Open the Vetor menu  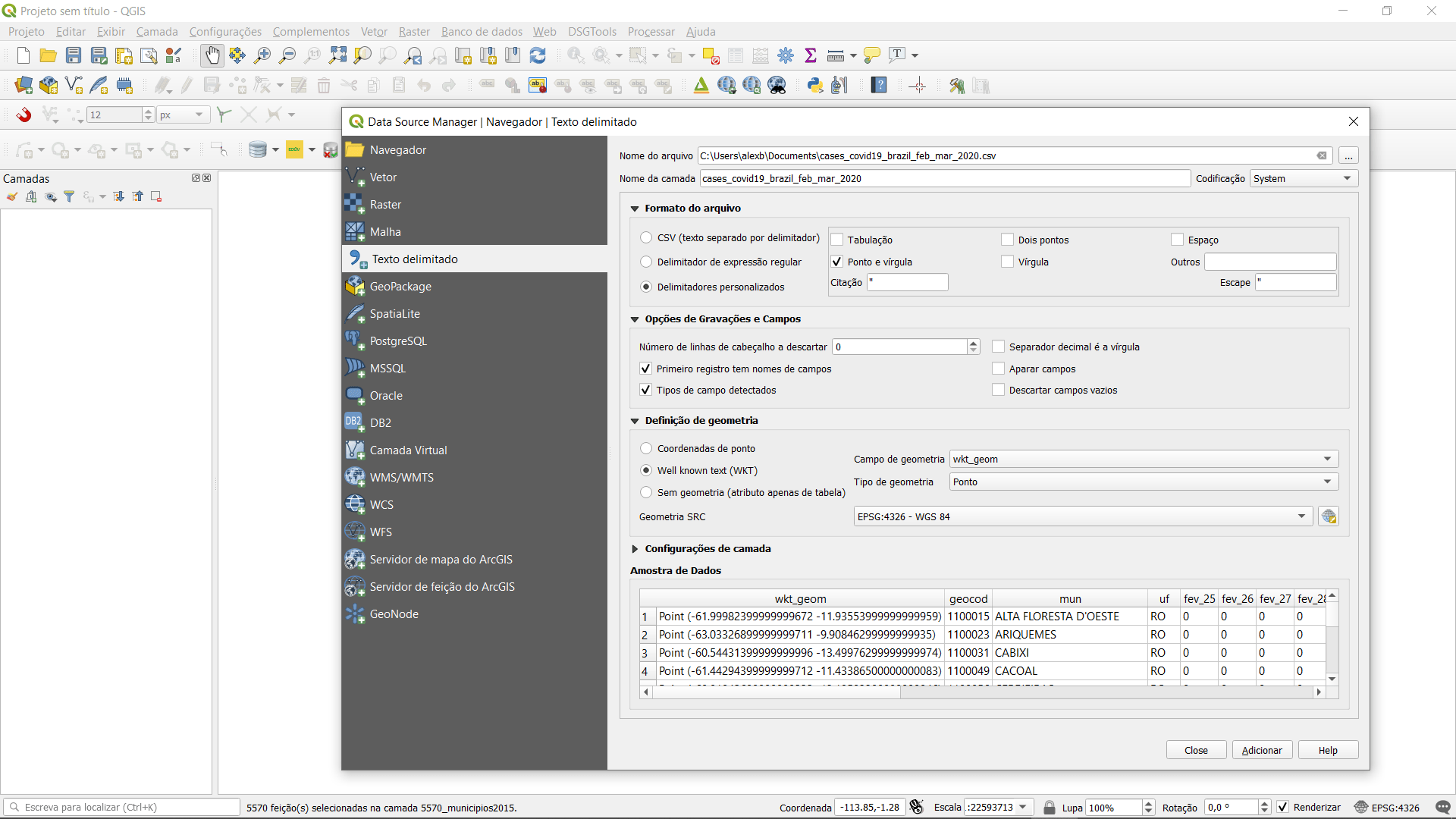click(374, 32)
